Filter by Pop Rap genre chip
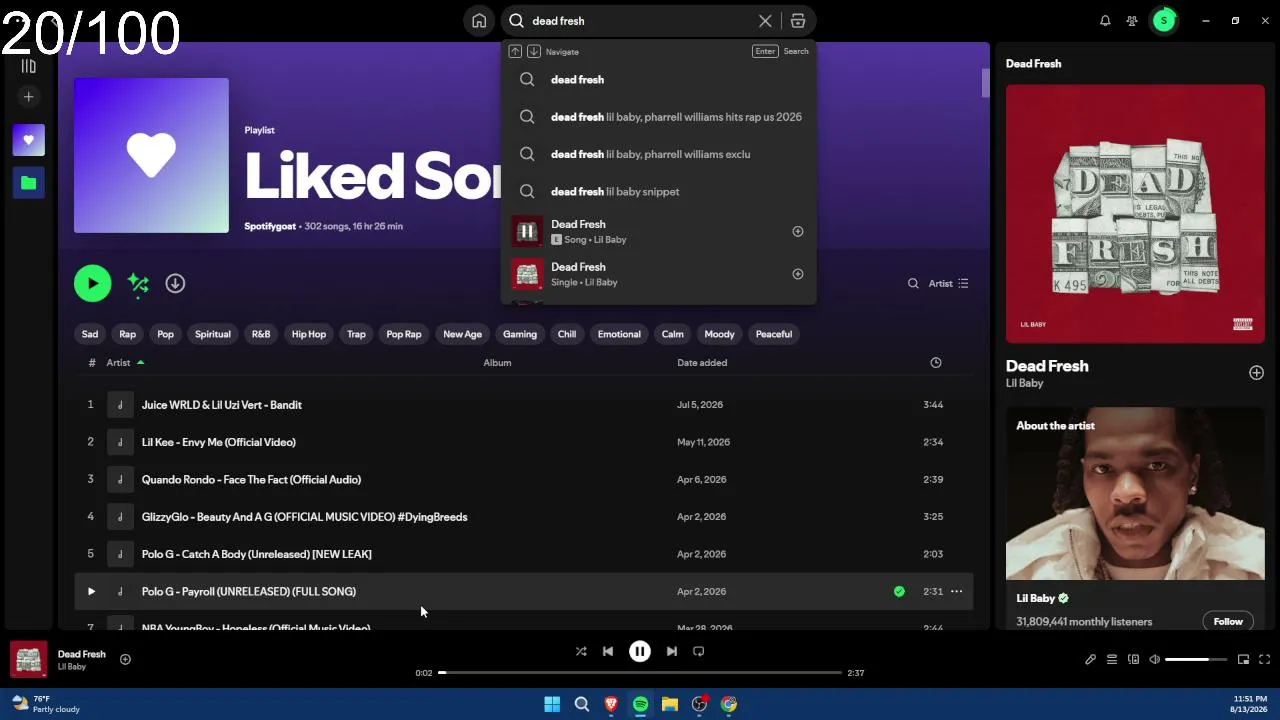 [404, 334]
